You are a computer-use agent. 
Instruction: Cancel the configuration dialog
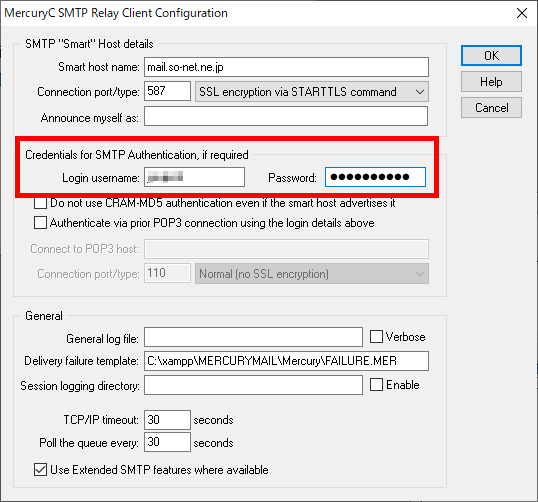tap(491, 108)
